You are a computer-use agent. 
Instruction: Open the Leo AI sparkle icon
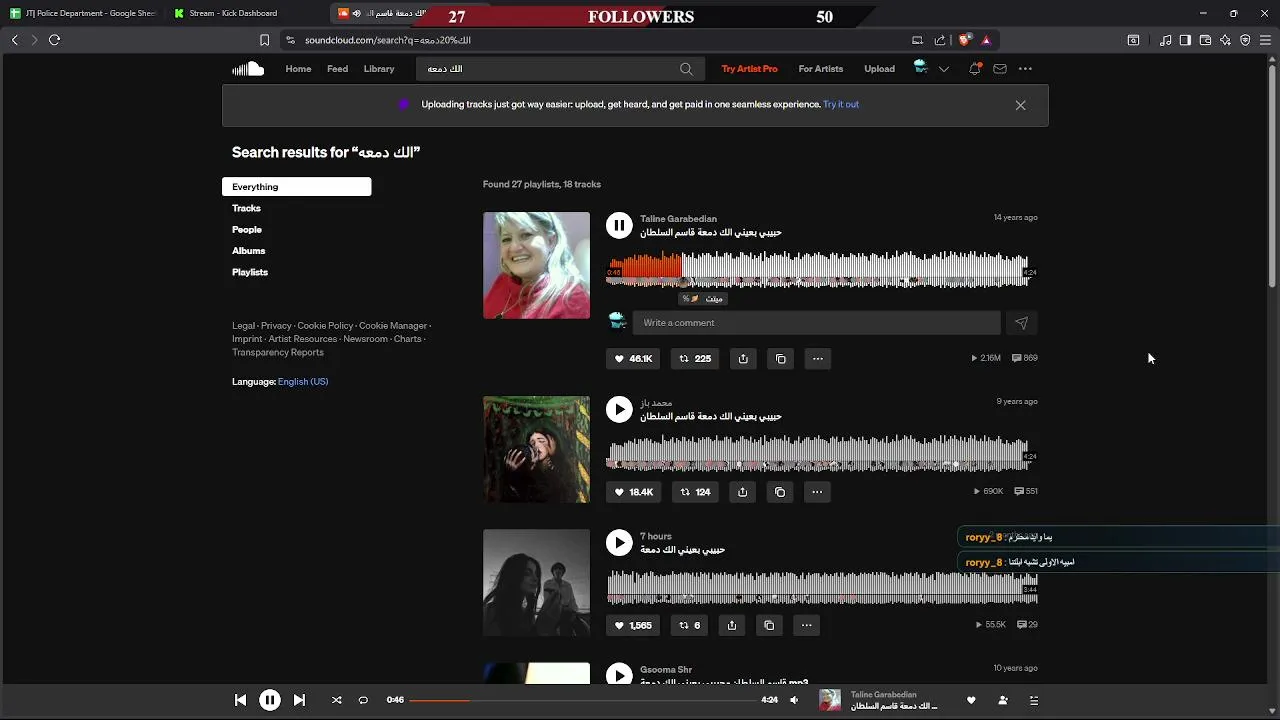tap(1225, 40)
